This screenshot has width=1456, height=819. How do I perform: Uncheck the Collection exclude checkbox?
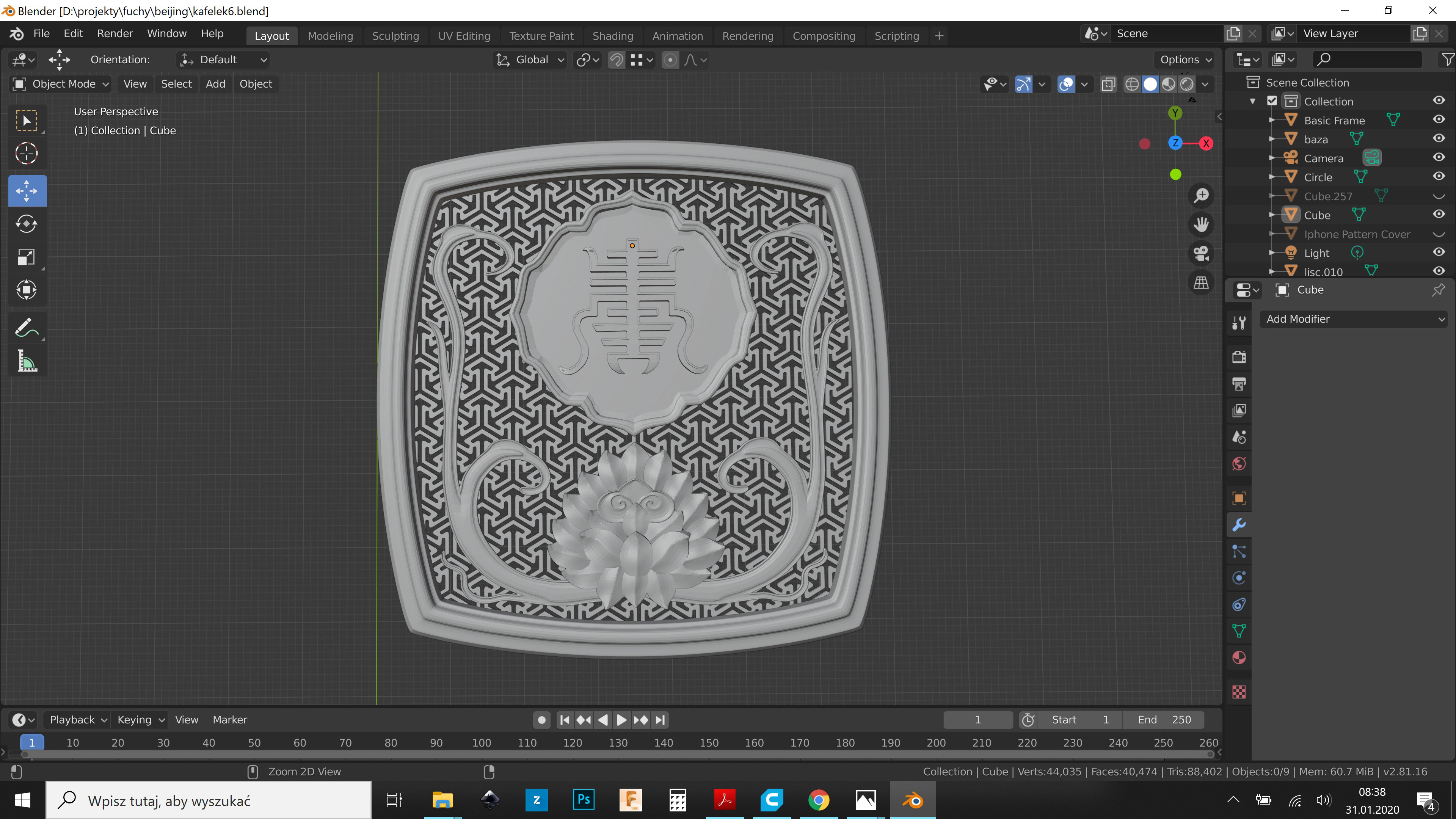(1272, 101)
